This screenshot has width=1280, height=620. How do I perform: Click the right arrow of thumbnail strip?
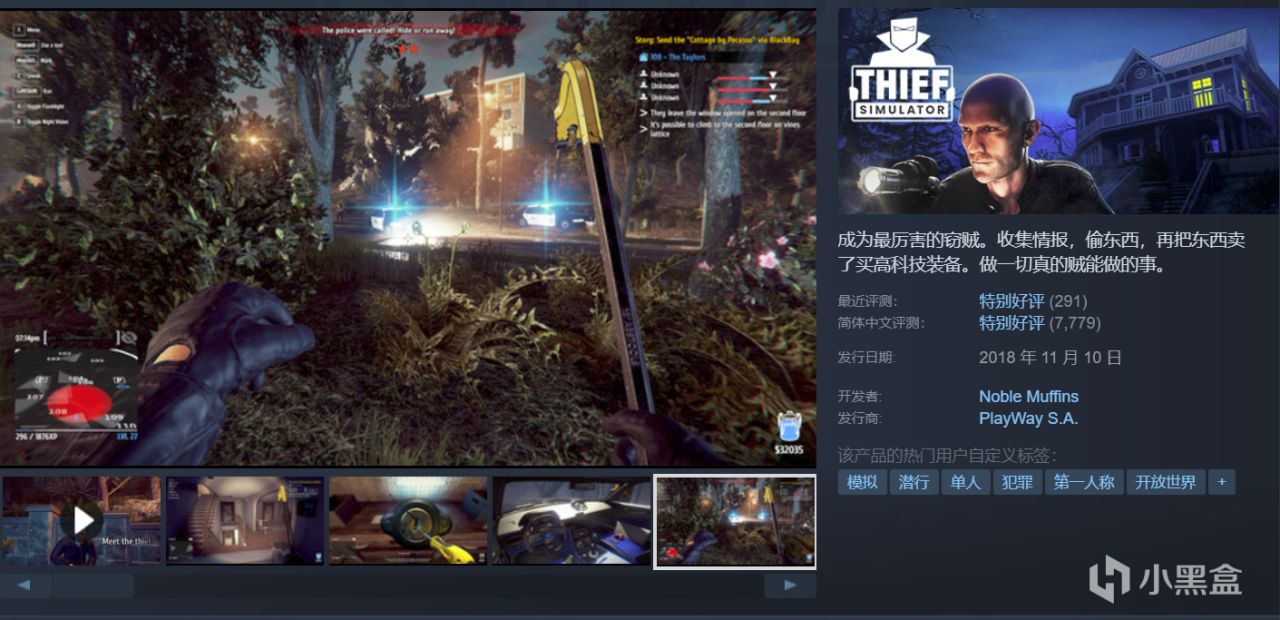[790, 585]
